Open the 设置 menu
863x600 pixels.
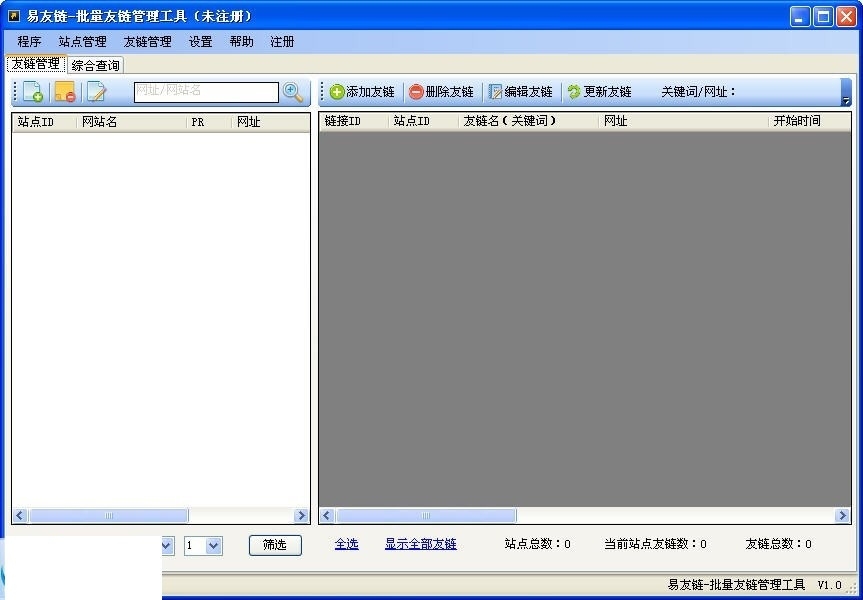coord(200,42)
